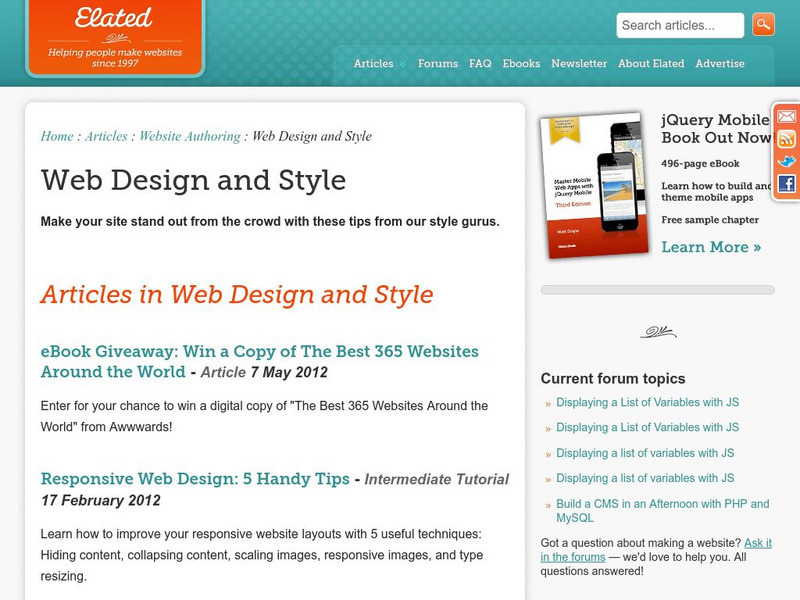Open the Forums navigation item
Viewport: 800px width, 600px height.
pos(438,63)
